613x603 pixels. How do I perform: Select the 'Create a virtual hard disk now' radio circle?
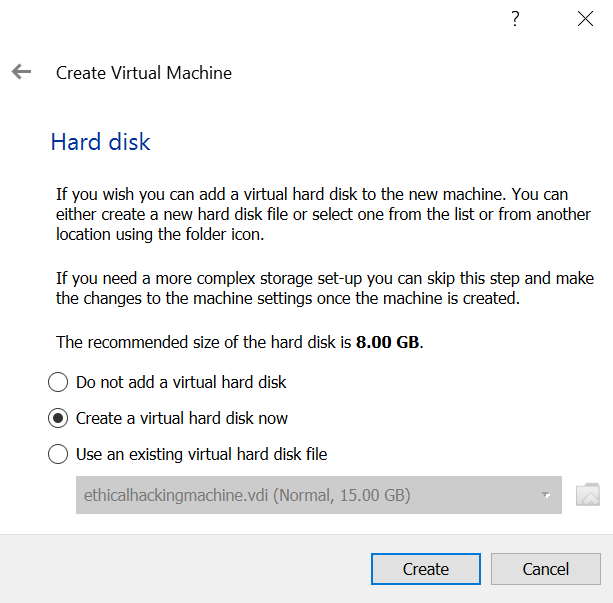(58, 418)
